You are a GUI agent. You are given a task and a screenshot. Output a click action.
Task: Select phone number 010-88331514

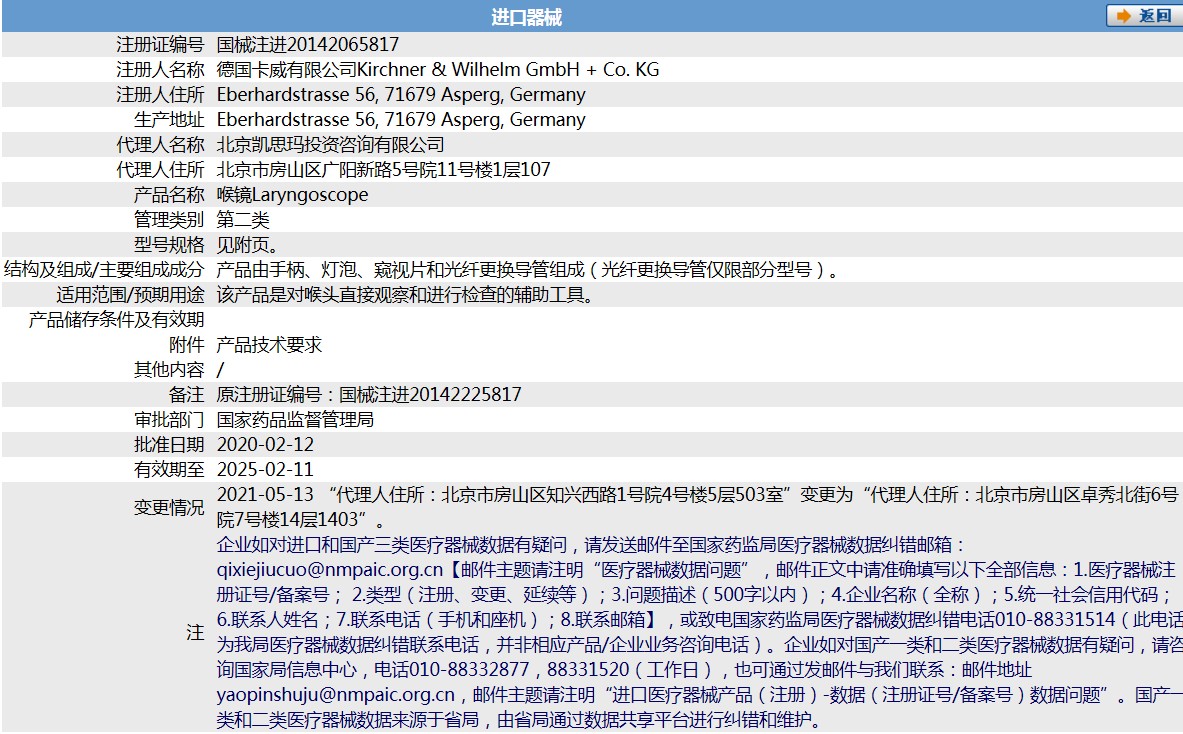1054,619
